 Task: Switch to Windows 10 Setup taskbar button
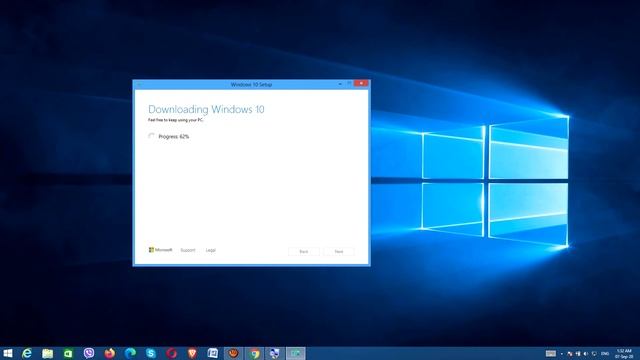296,353
